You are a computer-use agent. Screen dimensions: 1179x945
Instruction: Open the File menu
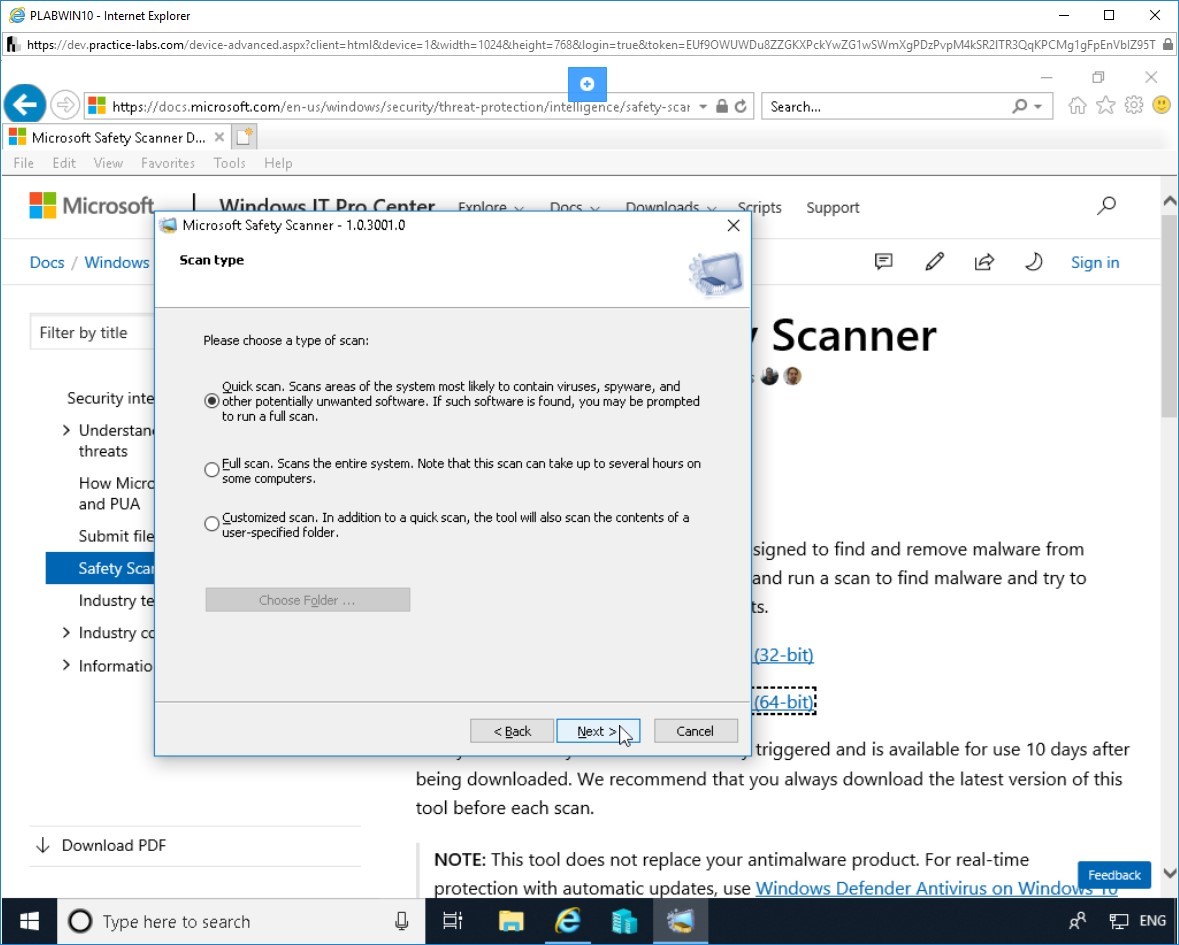23,163
